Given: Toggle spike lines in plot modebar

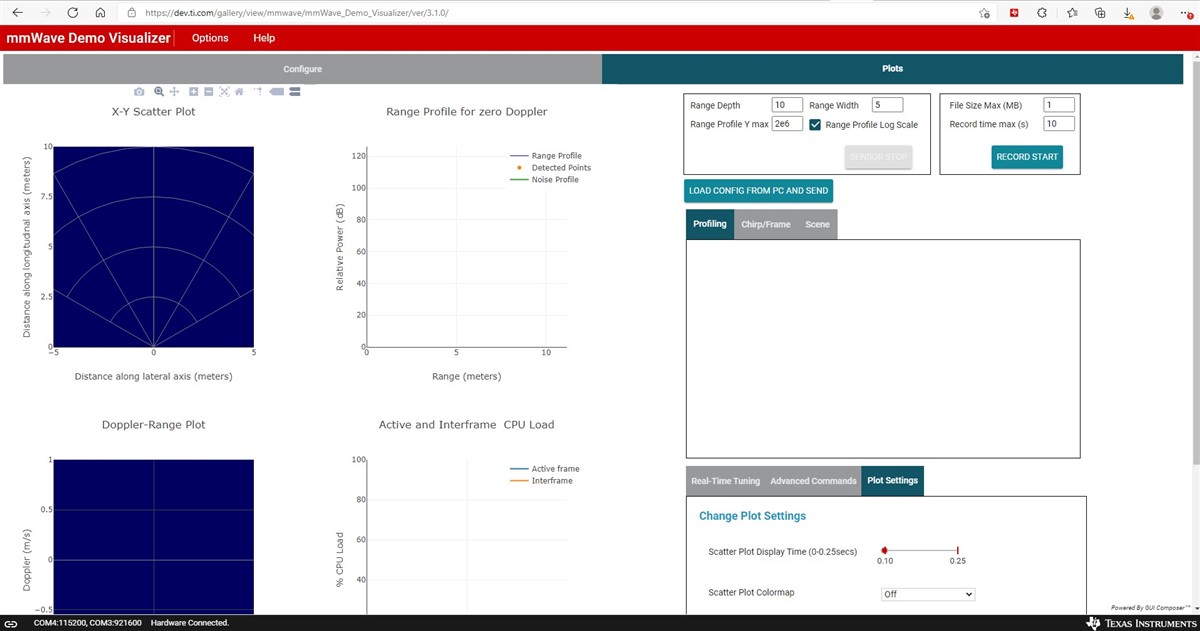Looking at the screenshot, I should click(x=258, y=91).
